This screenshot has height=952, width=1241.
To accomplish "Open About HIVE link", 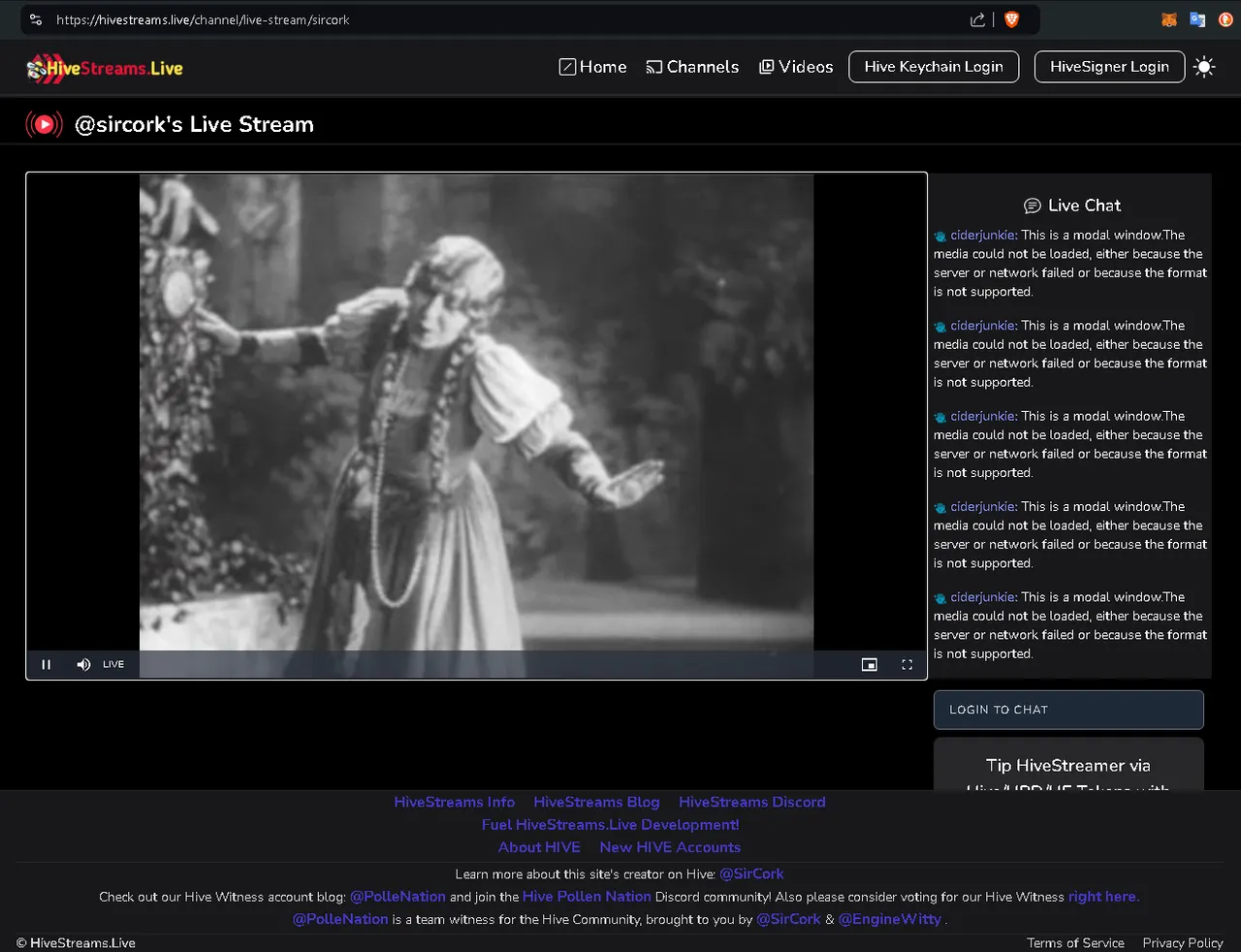I will pyautogui.click(x=539, y=847).
